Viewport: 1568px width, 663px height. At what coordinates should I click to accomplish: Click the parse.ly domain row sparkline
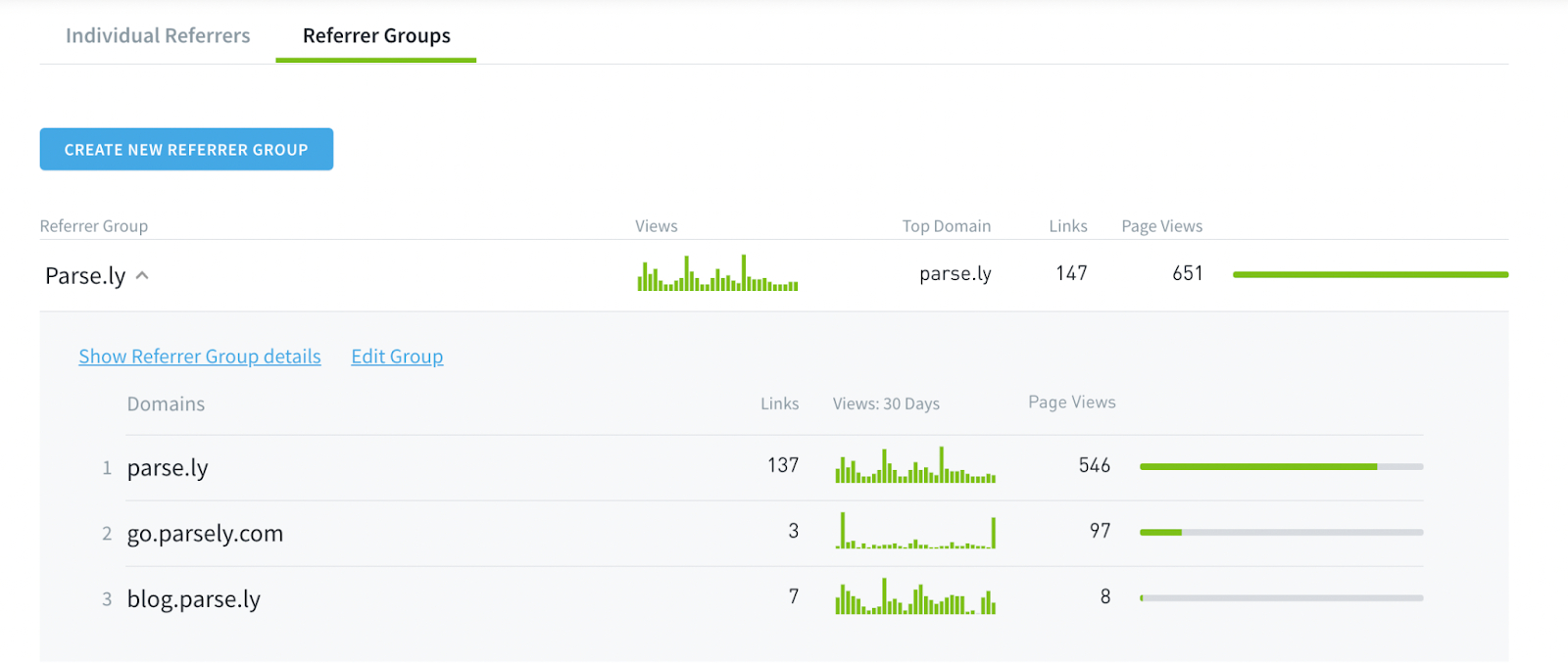[x=915, y=465]
